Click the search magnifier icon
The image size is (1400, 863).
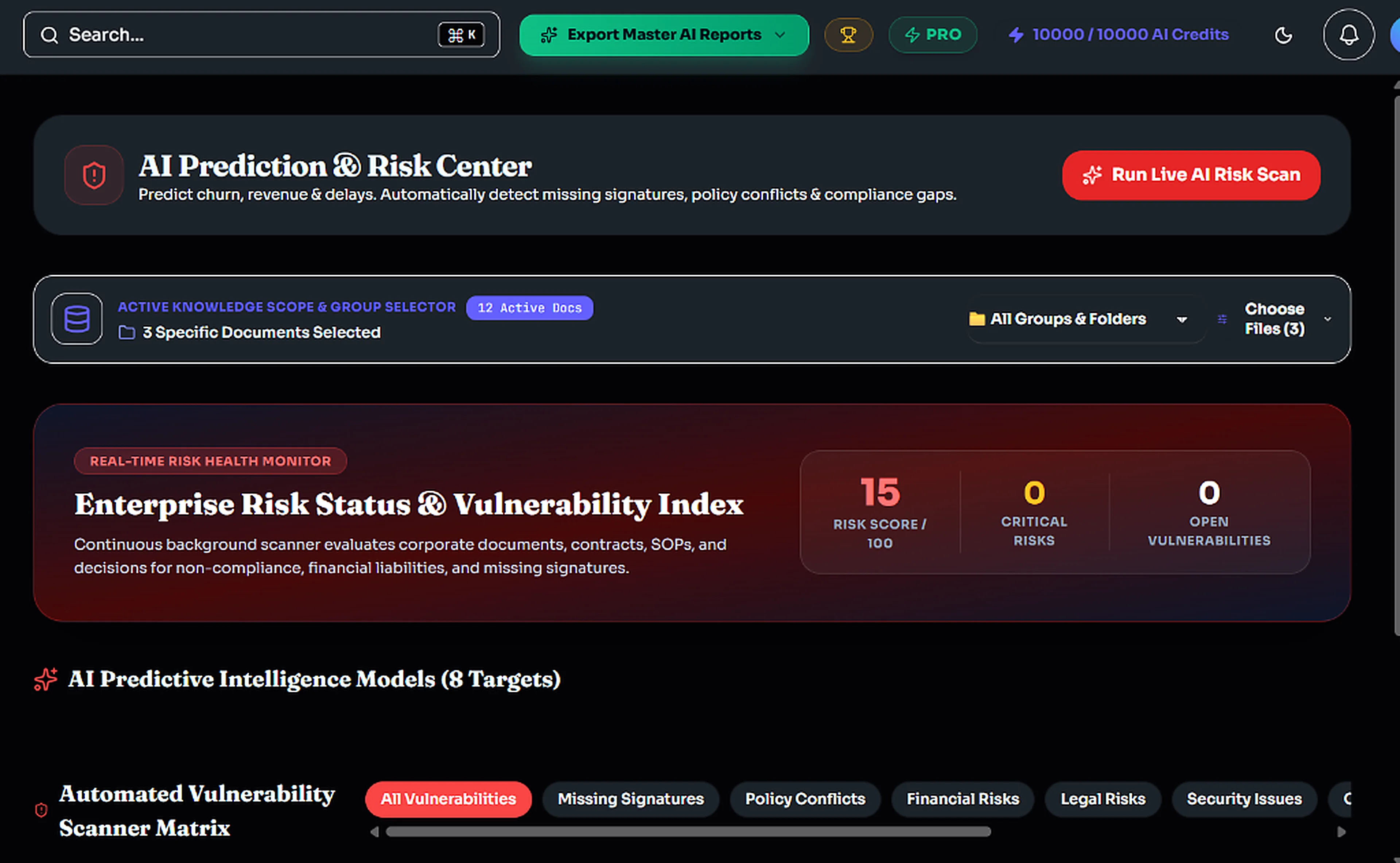pyautogui.click(x=50, y=35)
